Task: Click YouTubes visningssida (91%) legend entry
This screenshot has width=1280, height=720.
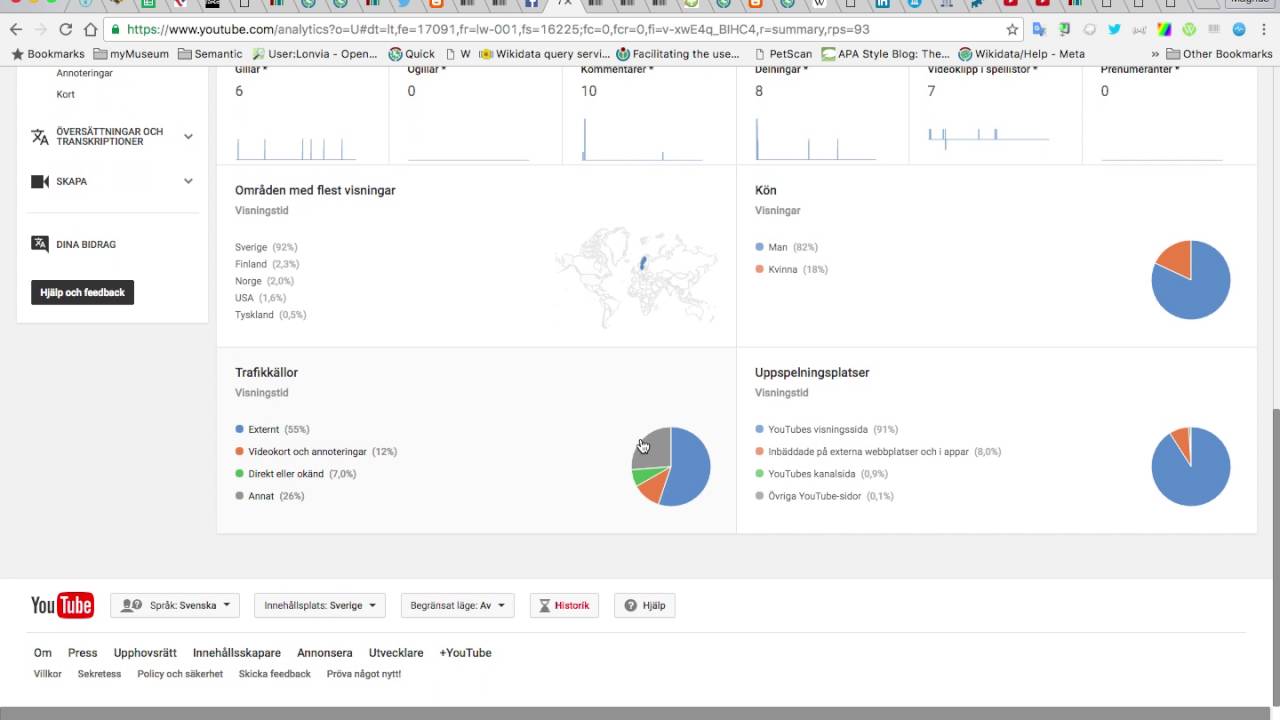Action: (826, 429)
